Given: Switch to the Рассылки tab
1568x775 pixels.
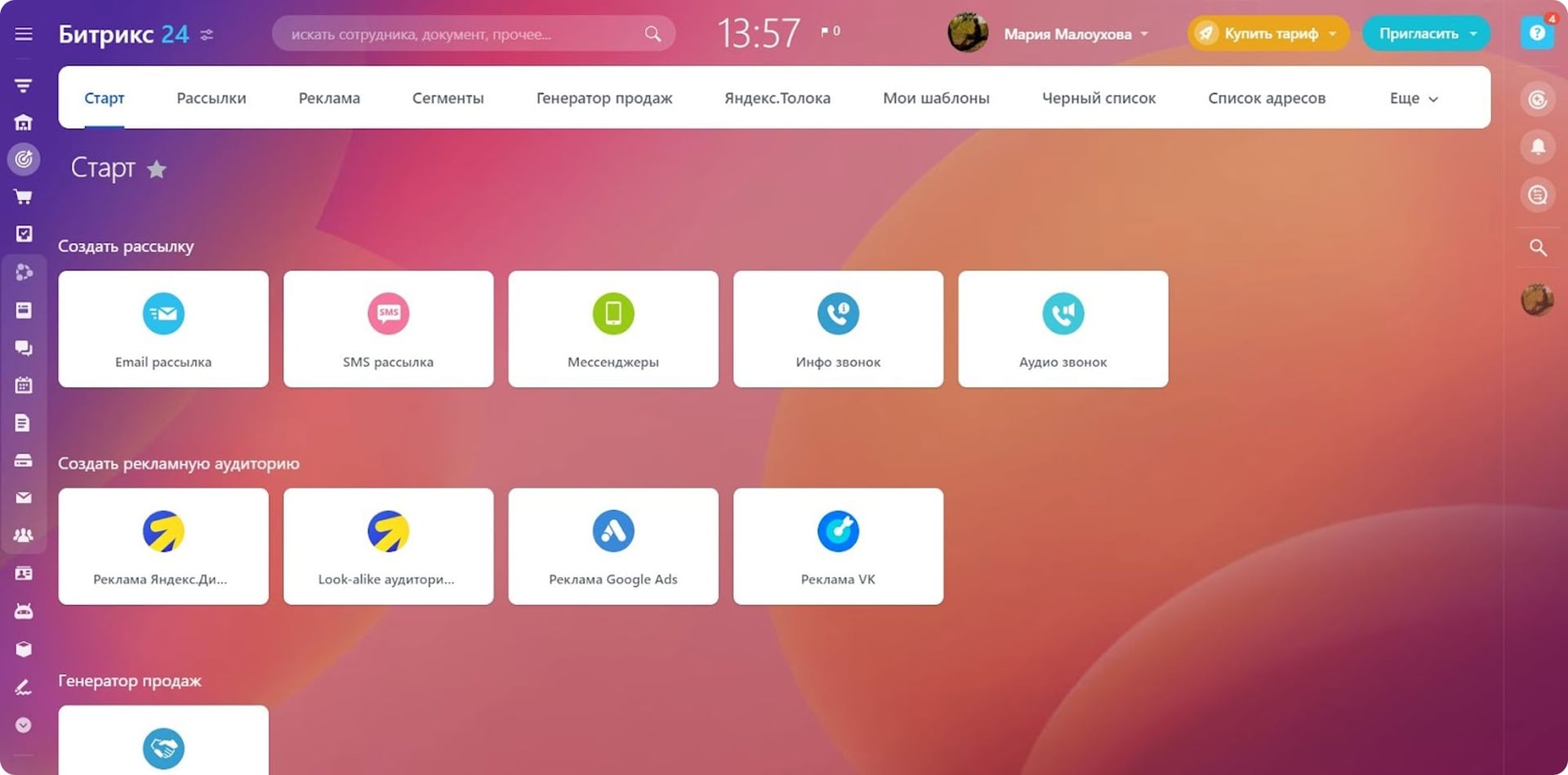Looking at the screenshot, I should [211, 98].
